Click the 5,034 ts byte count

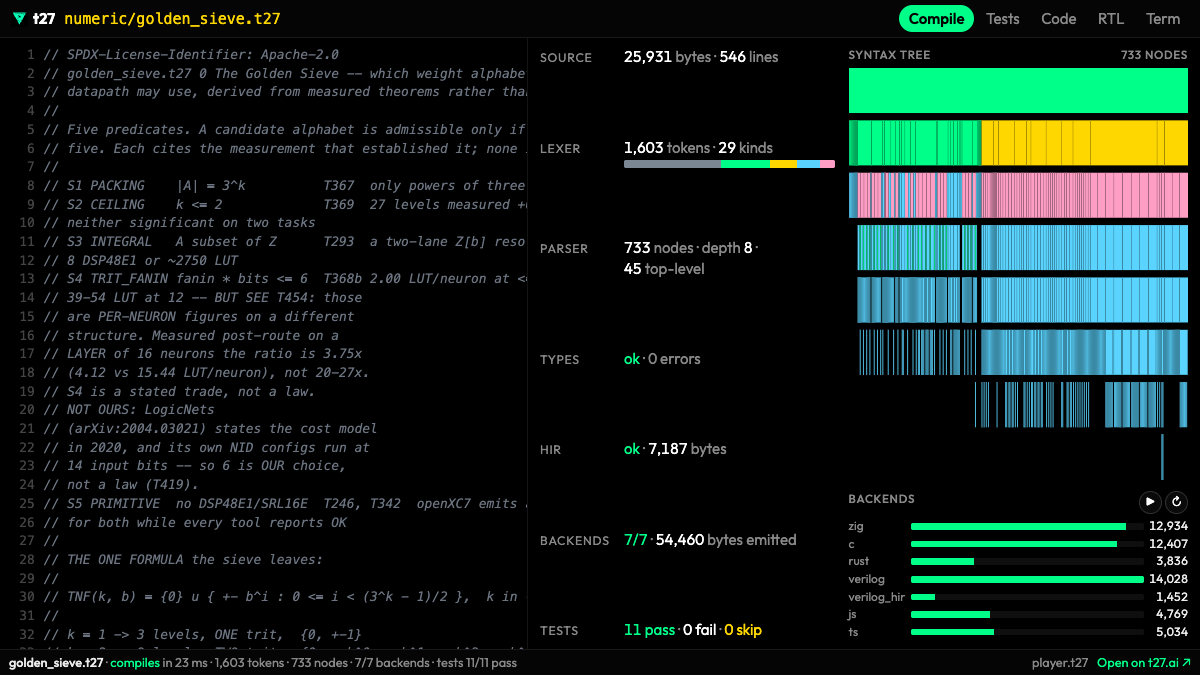click(x=1171, y=632)
